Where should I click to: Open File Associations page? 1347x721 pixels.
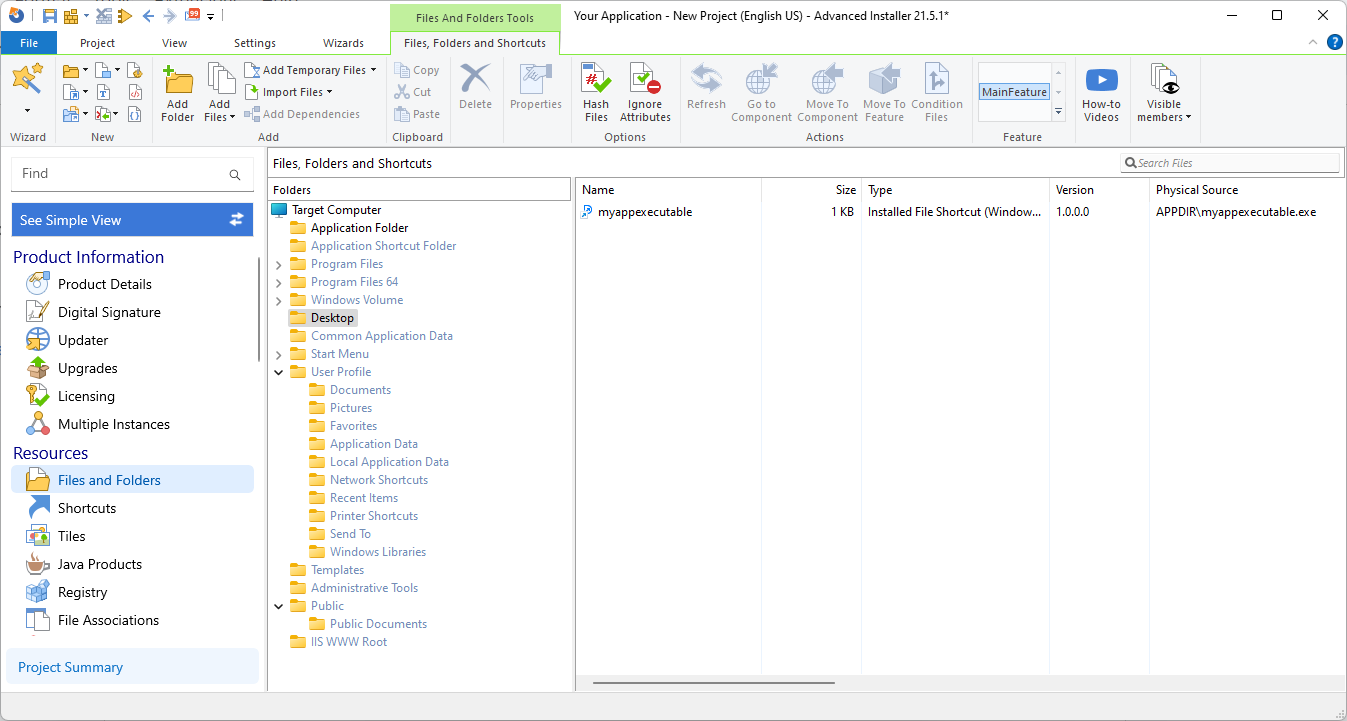pyautogui.click(x=108, y=620)
